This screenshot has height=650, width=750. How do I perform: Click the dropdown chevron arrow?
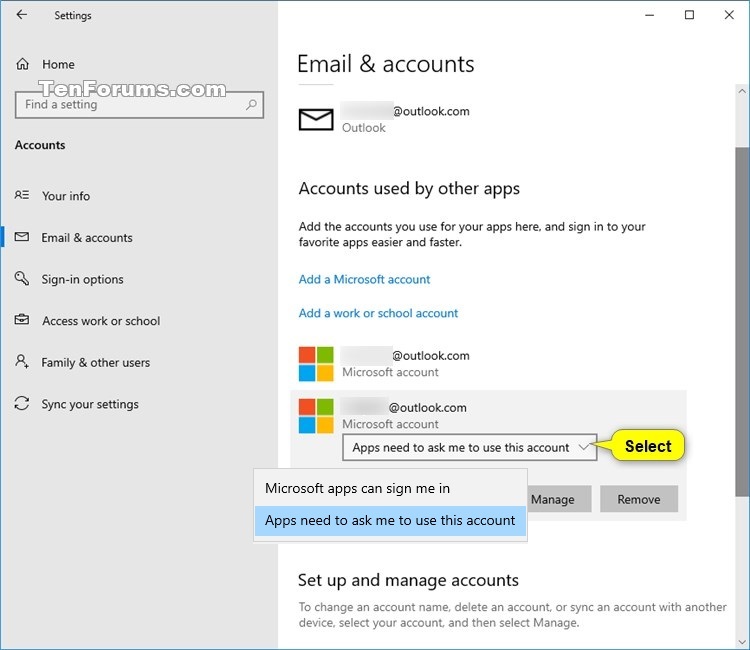coord(584,448)
